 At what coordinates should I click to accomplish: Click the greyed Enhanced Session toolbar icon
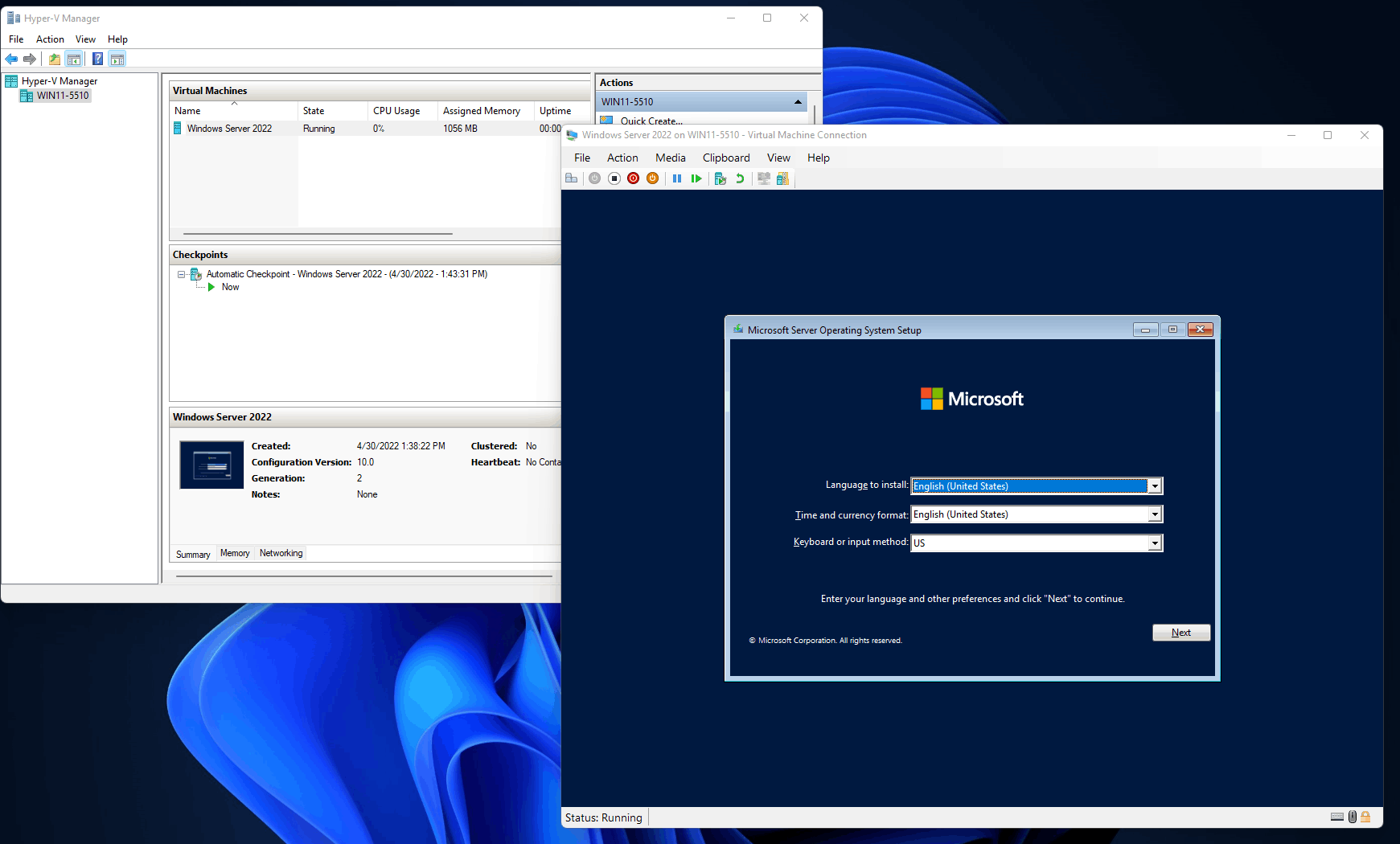coord(764,178)
